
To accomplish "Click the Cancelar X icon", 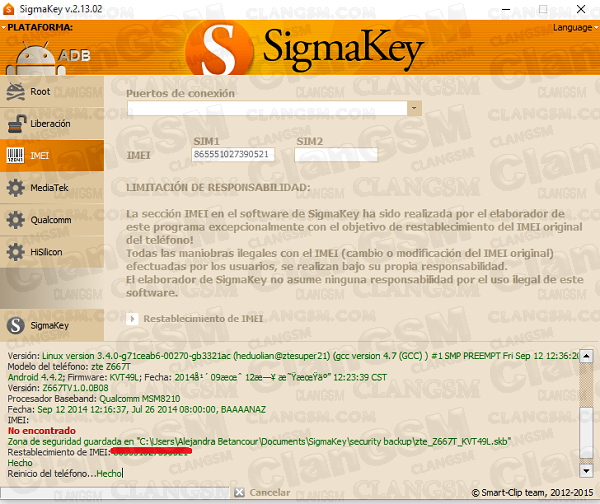I will point(240,493).
